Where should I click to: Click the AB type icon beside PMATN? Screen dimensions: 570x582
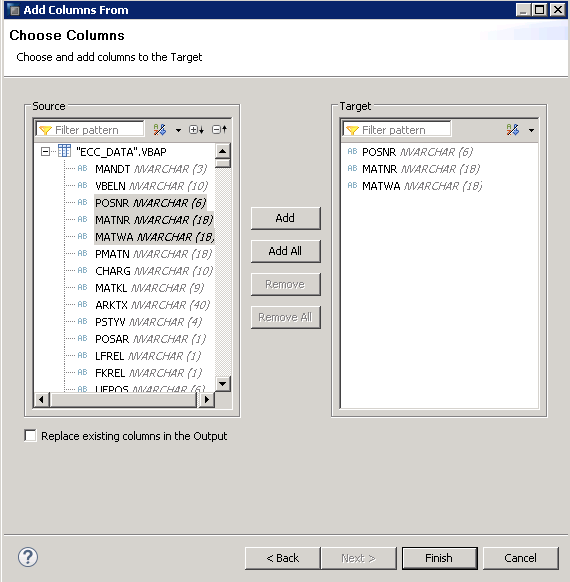pyautogui.click(x=82, y=253)
